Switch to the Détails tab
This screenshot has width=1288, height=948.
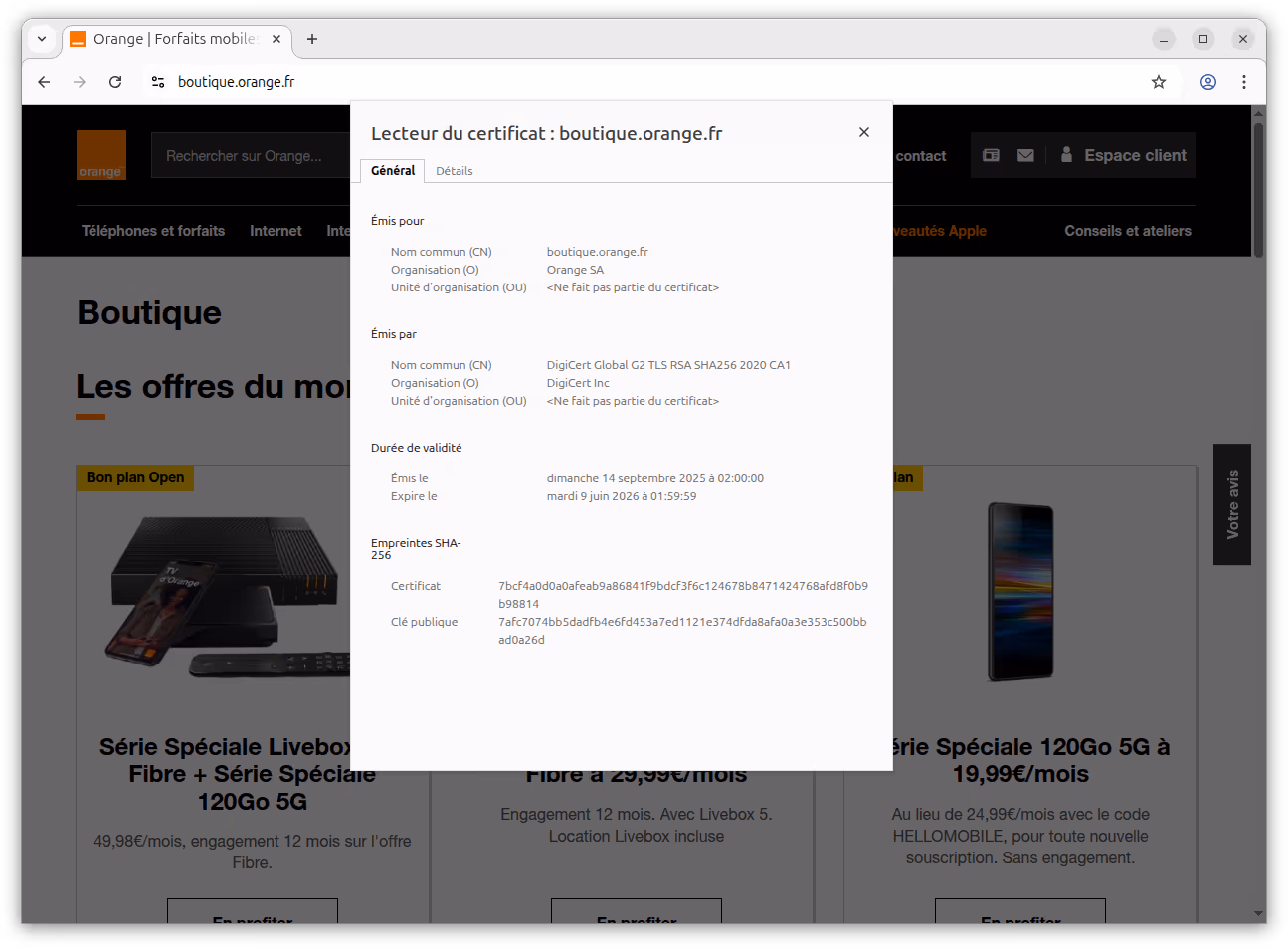[454, 171]
